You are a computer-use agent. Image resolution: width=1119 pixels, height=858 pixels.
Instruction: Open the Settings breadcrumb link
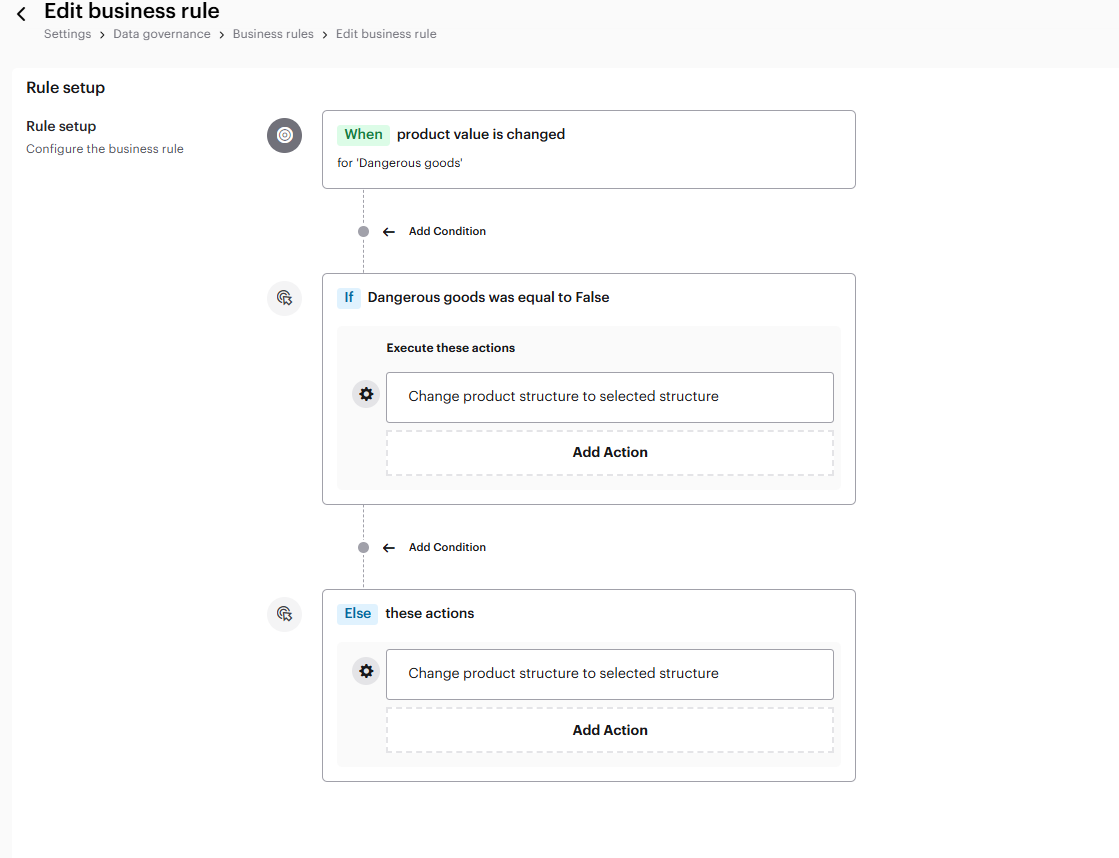(x=67, y=34)
